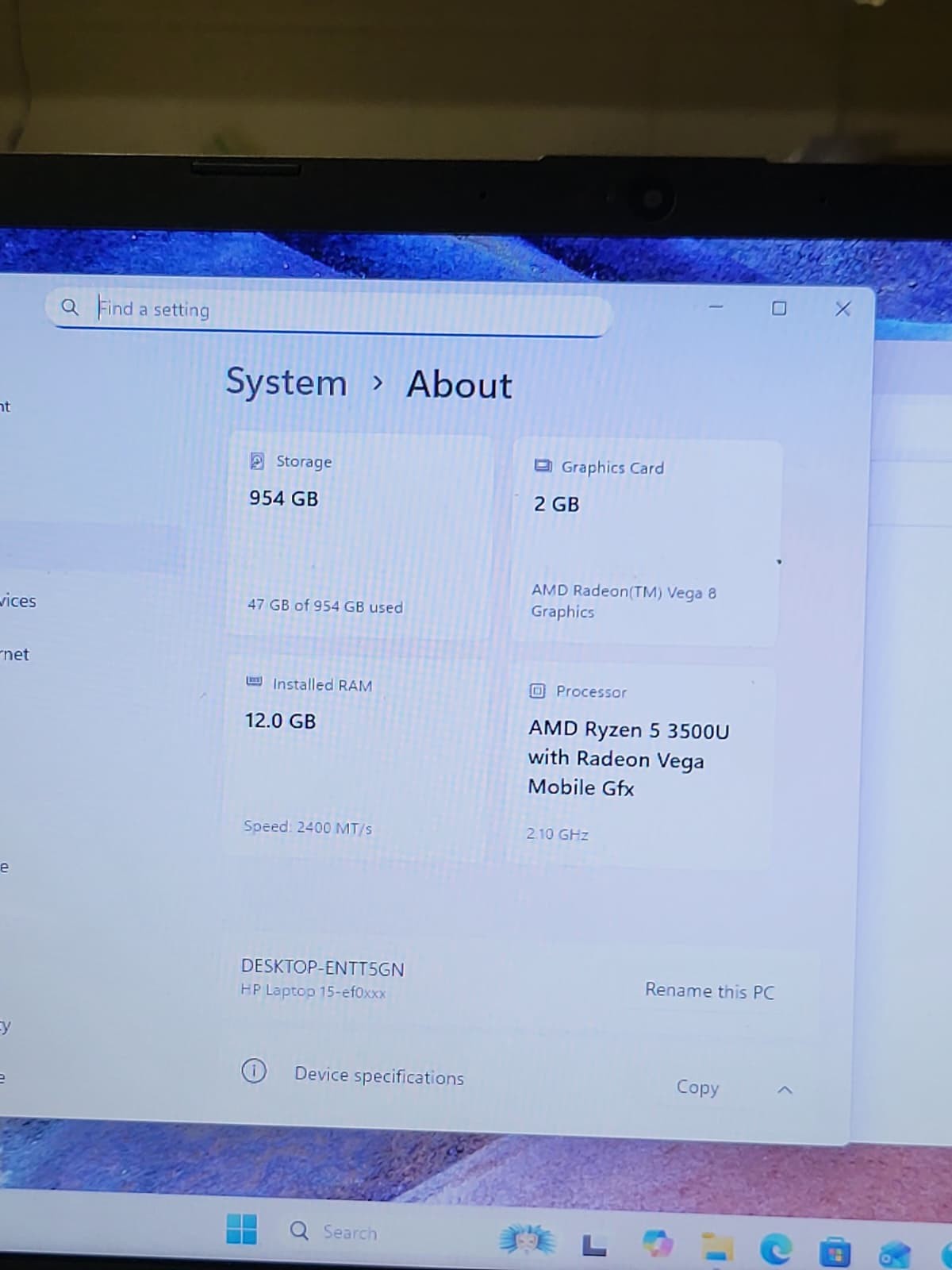Click Rename this PC
This screenshot has height=1270, width=952.
click(x=709, y=991)
